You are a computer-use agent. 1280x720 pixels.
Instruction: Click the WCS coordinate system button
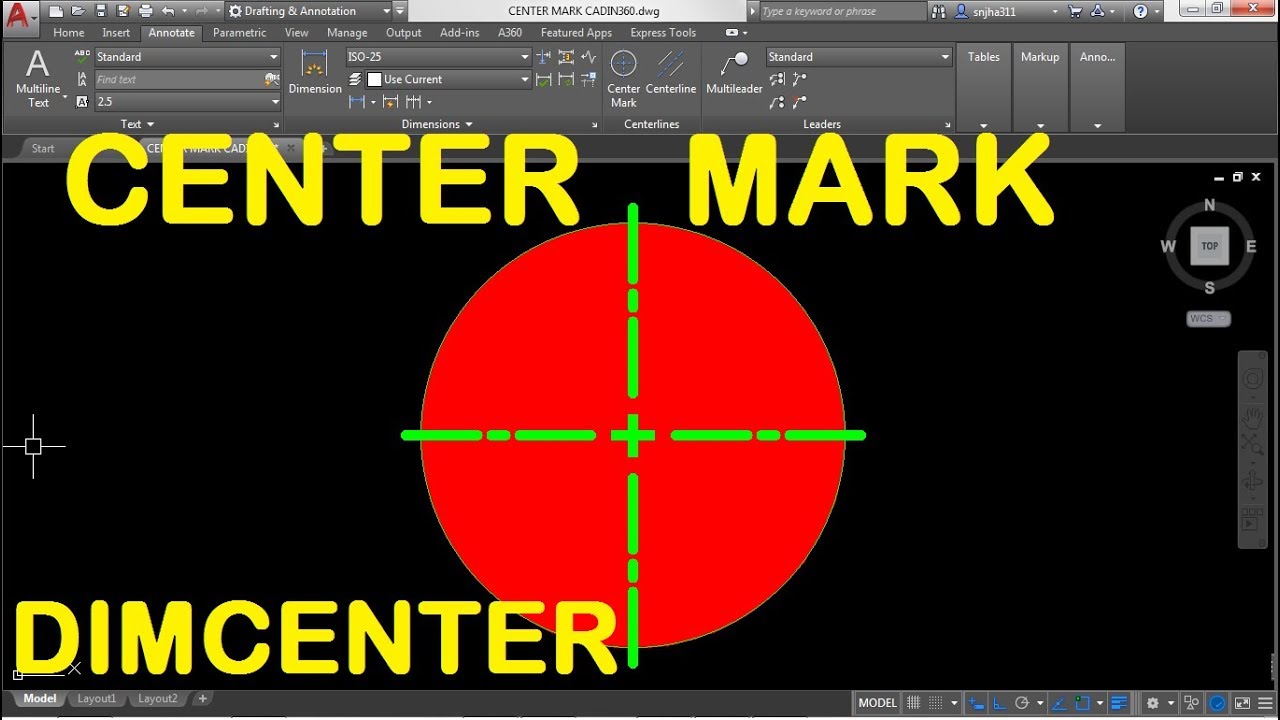(x=1209, y=319)
